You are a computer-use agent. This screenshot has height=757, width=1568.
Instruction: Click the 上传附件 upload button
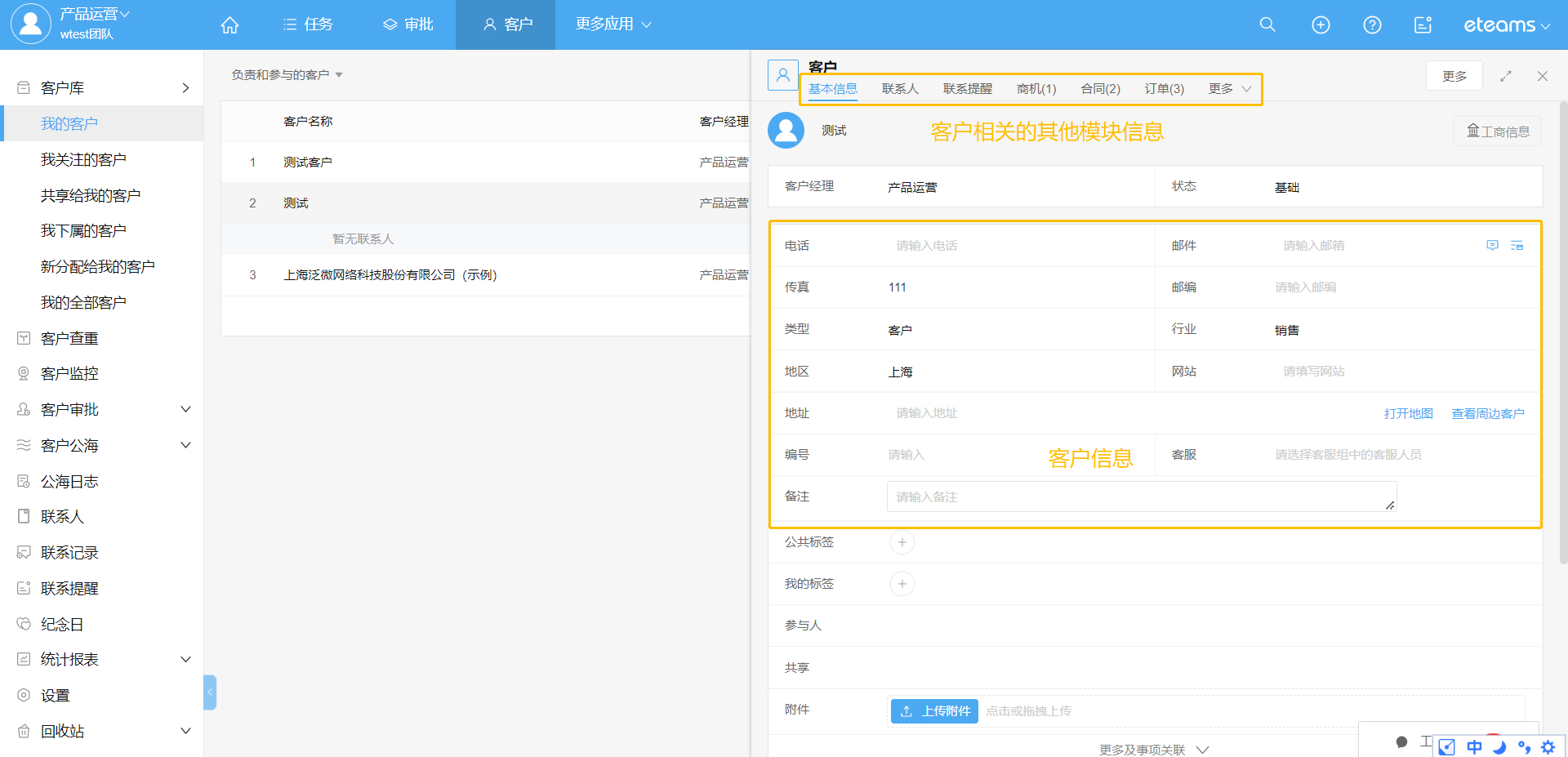934,711
